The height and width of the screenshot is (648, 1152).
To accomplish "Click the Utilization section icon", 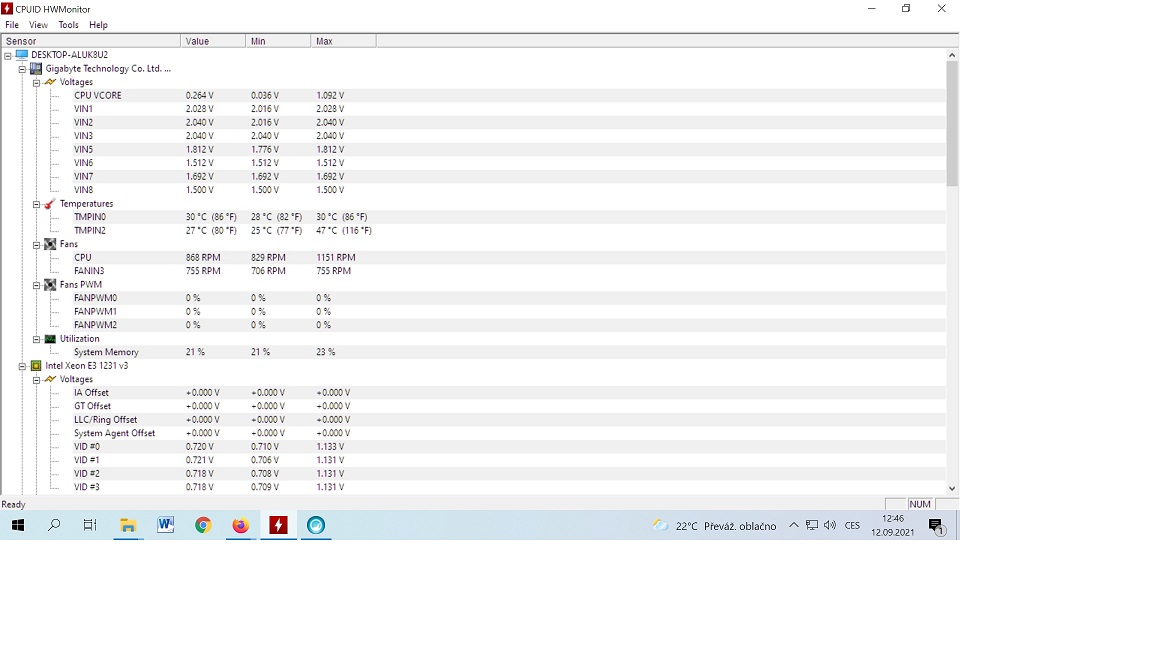I will point(50,339).
